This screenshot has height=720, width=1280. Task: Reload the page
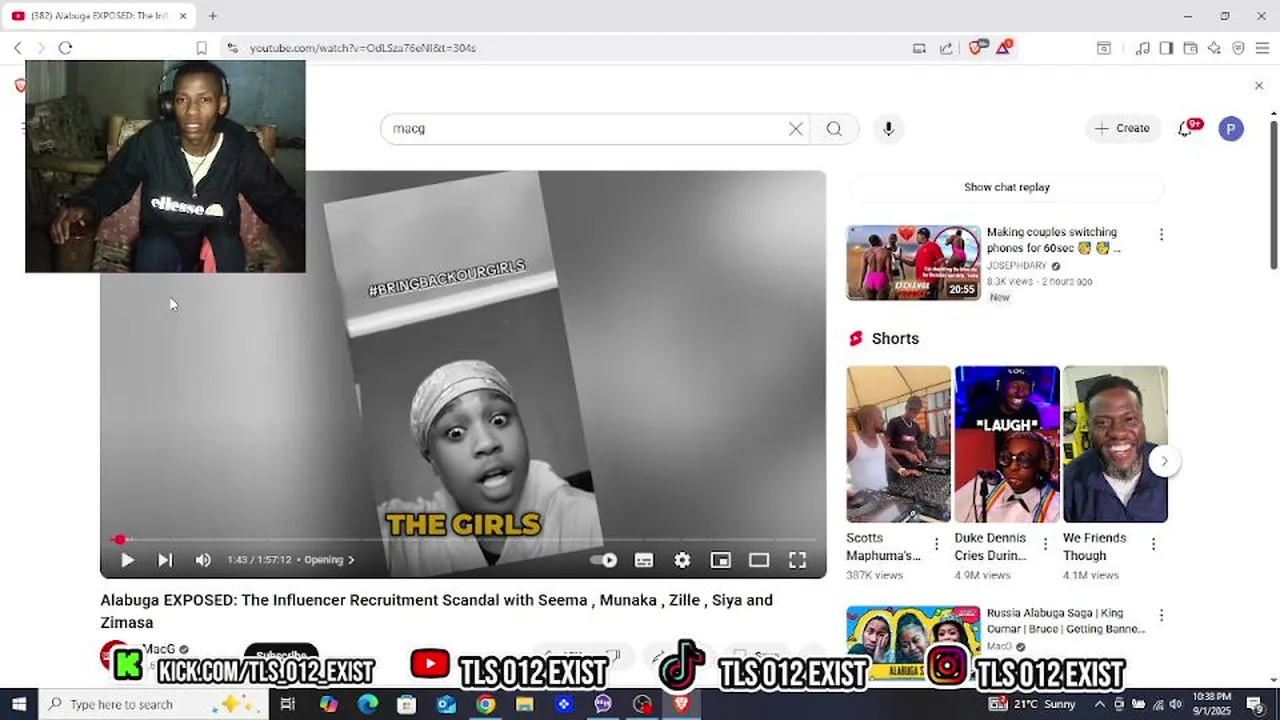pyautogui.click(x=65, y=48)
